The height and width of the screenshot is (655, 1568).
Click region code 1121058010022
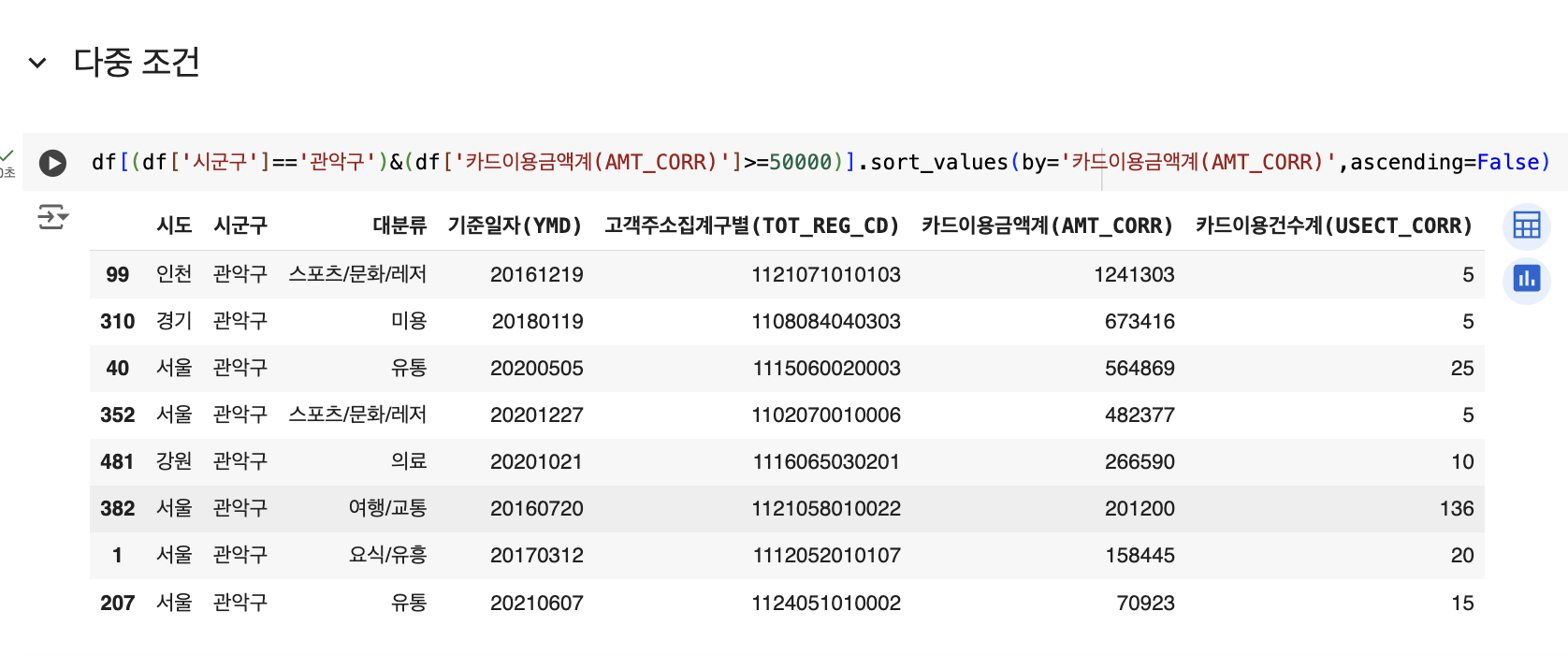(x=826, y=508)
